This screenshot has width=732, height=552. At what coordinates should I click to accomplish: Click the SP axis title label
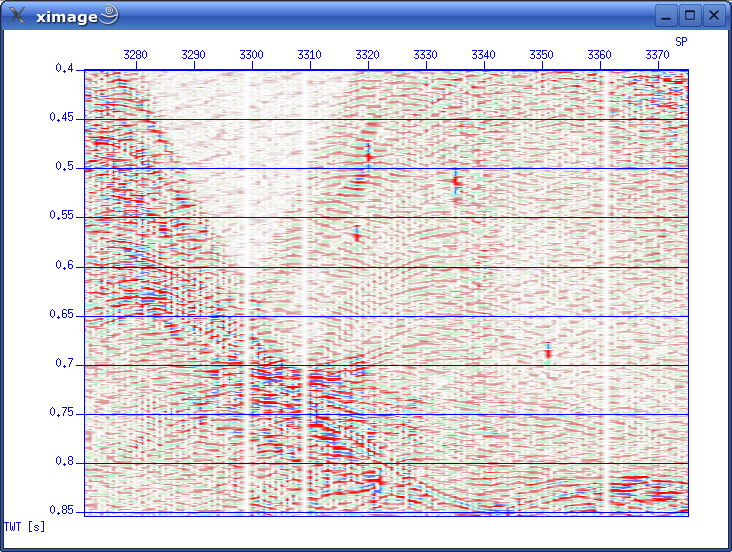click(681, 41)
